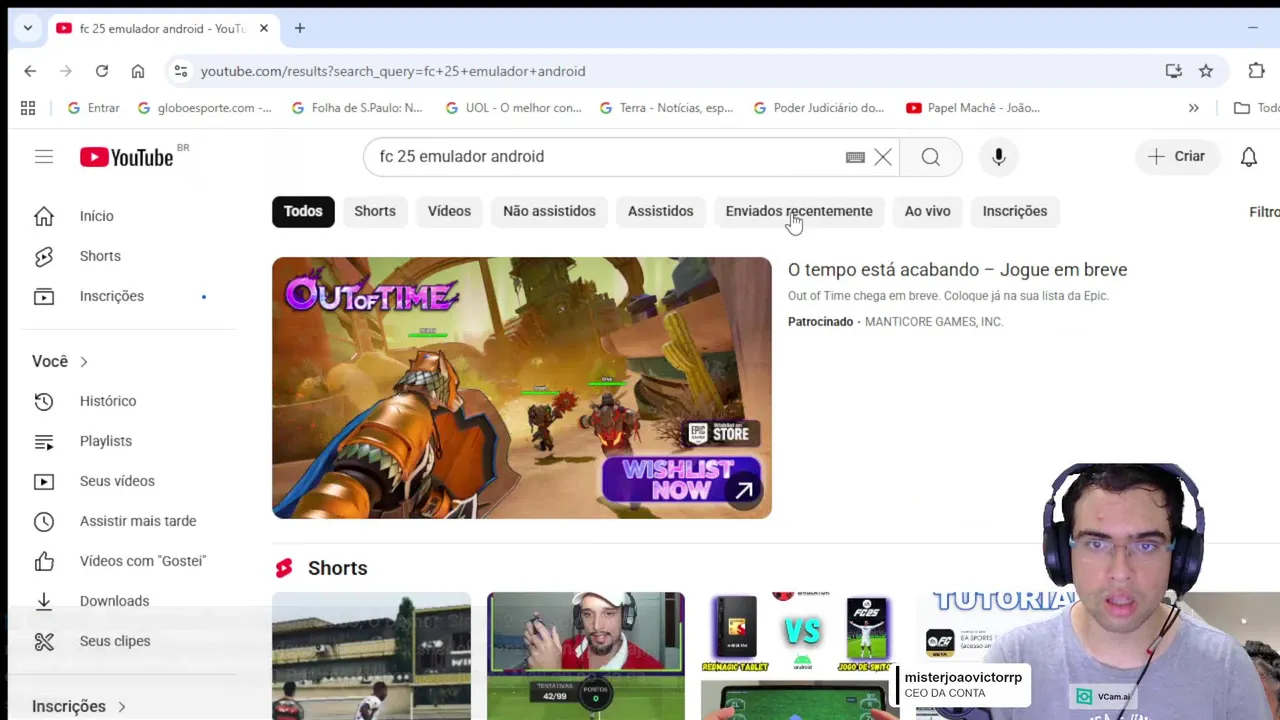The image size is (1280, 720).
Task: Open the extensions puzzle icon
Action: (x=1257, y=71)
